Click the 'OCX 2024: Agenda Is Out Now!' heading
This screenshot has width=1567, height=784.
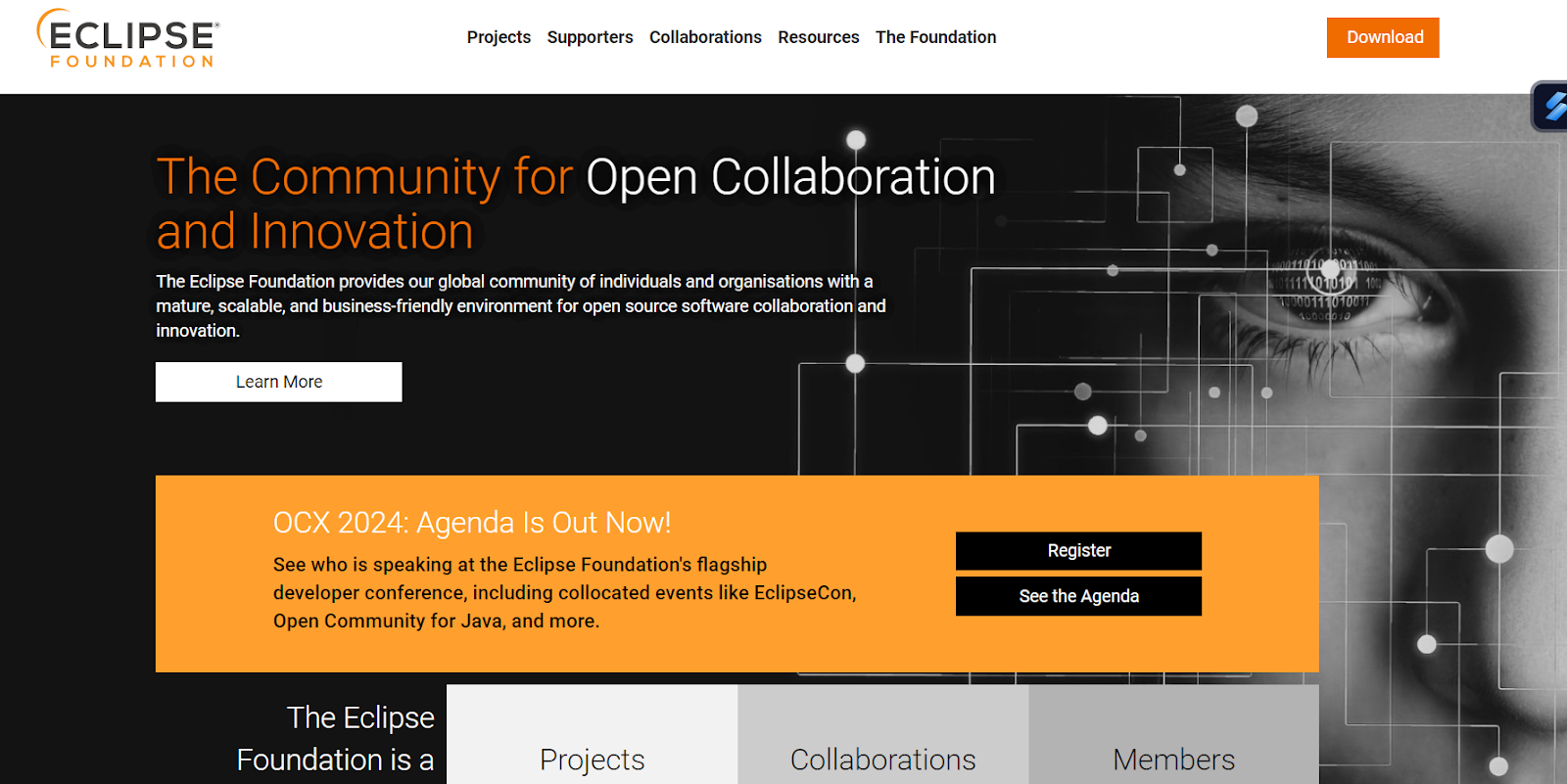click(472, 523)
